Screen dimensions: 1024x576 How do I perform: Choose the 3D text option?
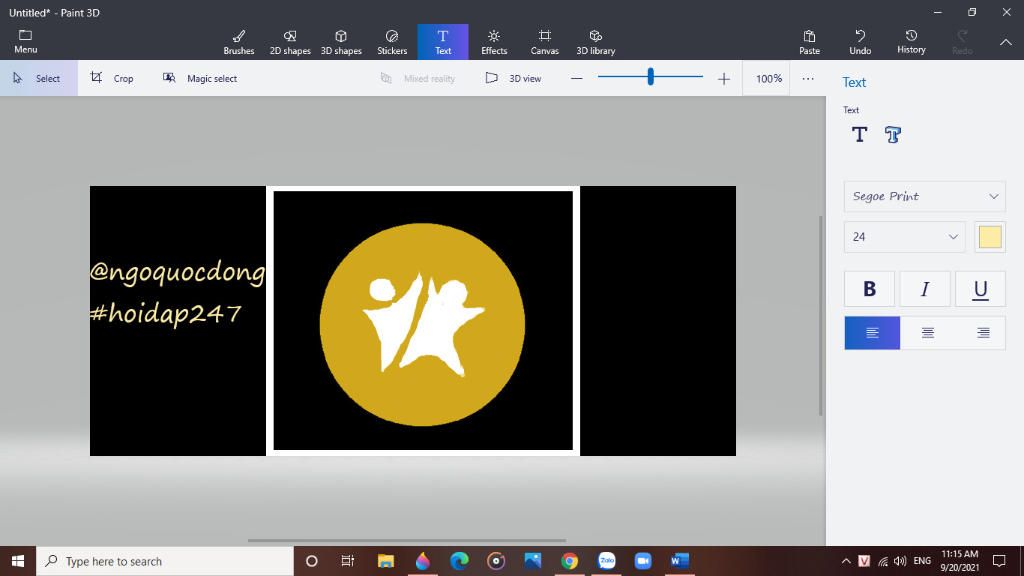pyautogui.click(x=893, y=135)
